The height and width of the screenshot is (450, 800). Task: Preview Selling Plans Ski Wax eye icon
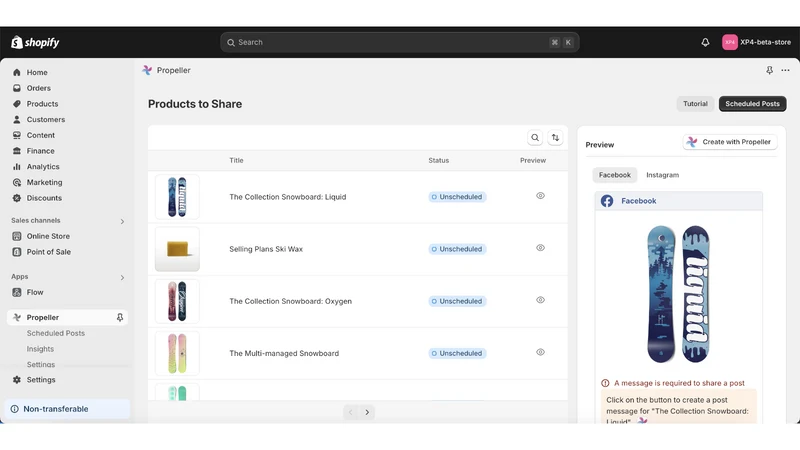coord(540,248)
